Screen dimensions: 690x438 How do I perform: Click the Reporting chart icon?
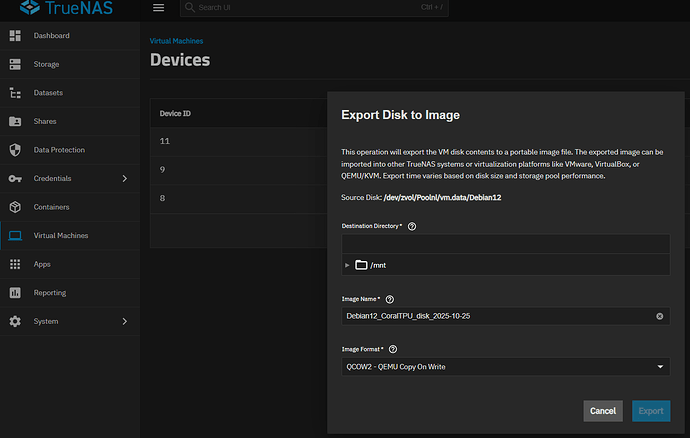coord(15,293)
